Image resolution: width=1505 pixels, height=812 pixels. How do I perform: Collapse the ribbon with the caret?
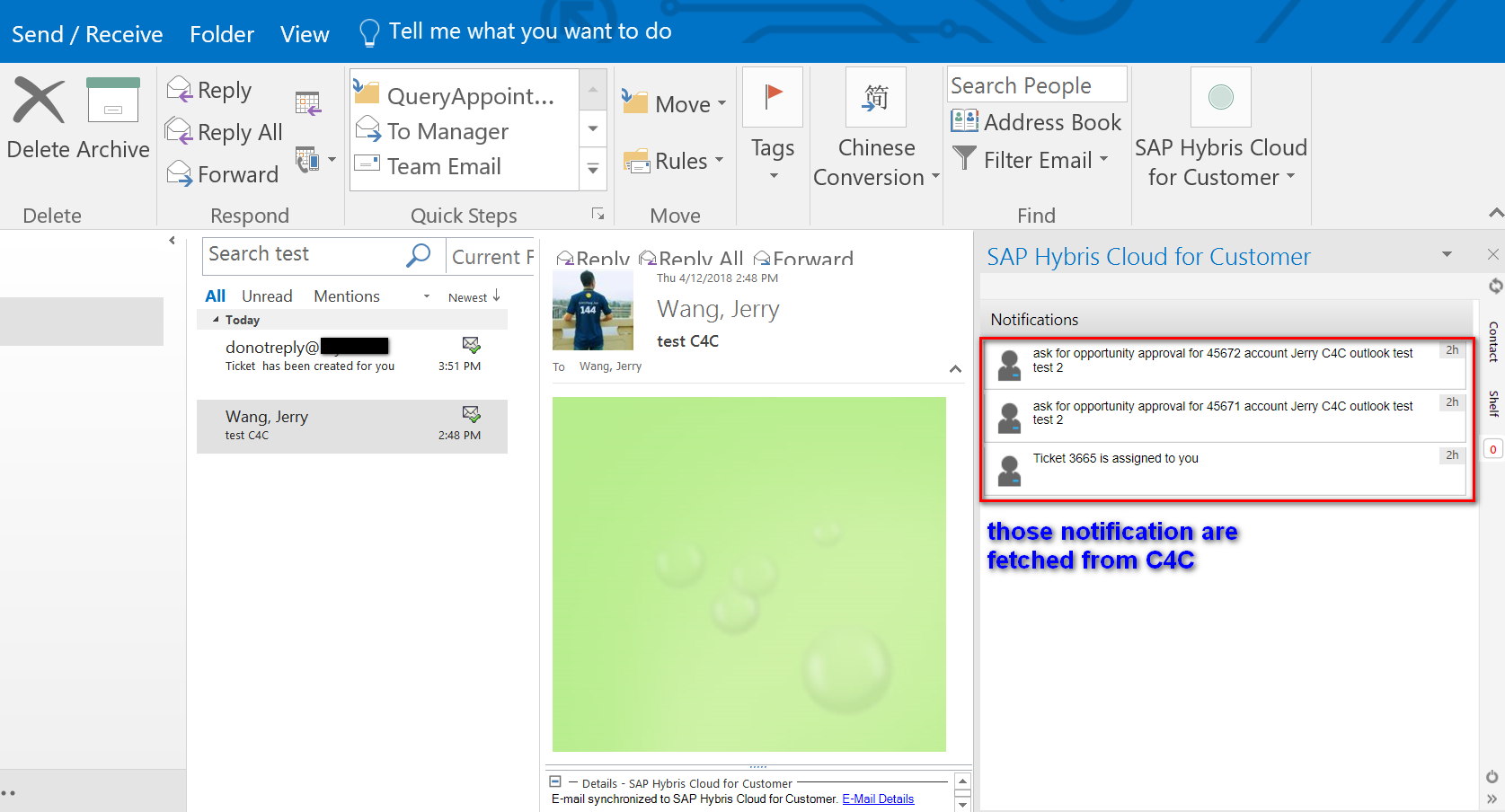(1496, 213)
